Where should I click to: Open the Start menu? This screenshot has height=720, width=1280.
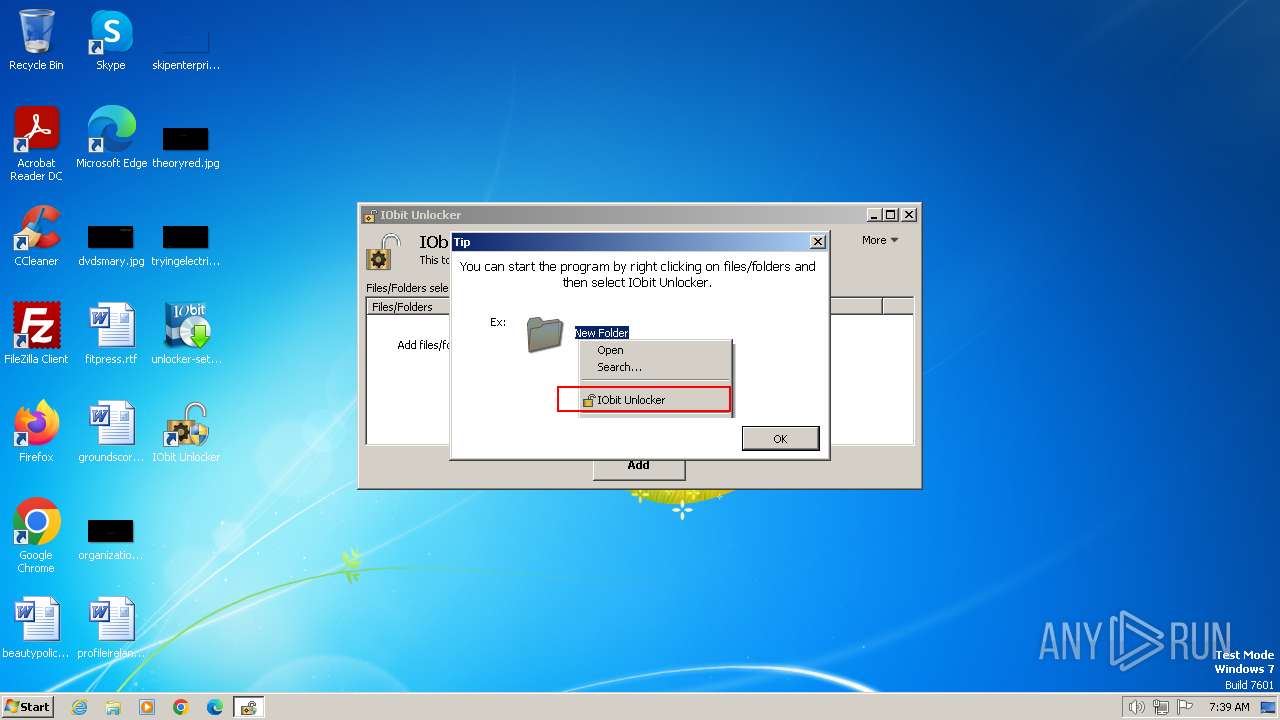(28, 706)
